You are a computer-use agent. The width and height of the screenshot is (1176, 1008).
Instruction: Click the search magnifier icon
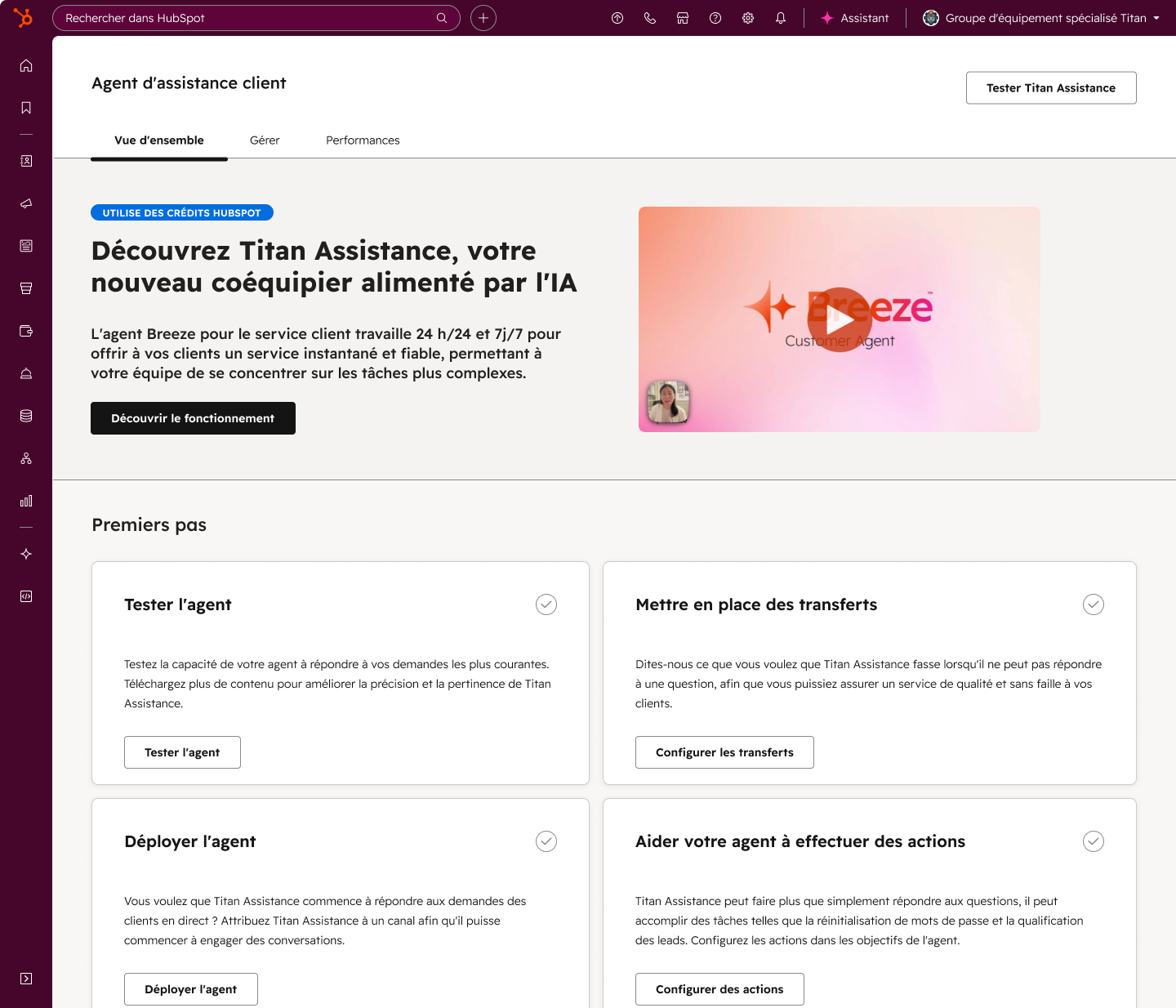pyautogui.click(x=442, y=18)
